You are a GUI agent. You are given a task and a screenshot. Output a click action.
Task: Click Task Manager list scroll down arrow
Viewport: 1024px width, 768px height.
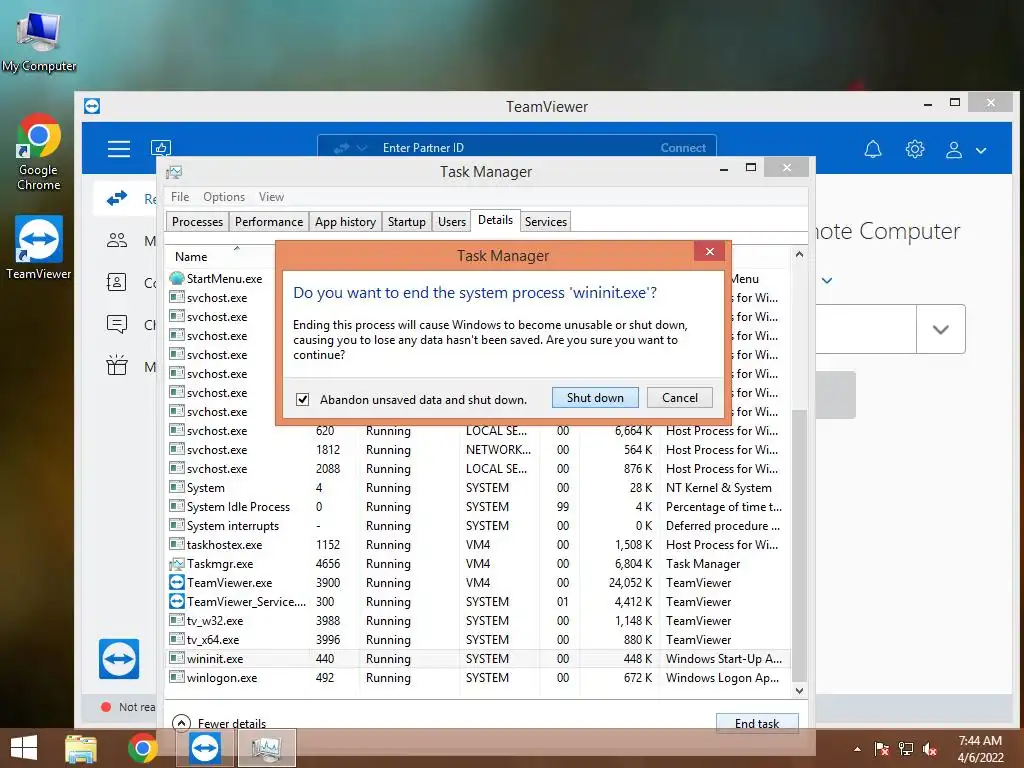coord(799,690)
